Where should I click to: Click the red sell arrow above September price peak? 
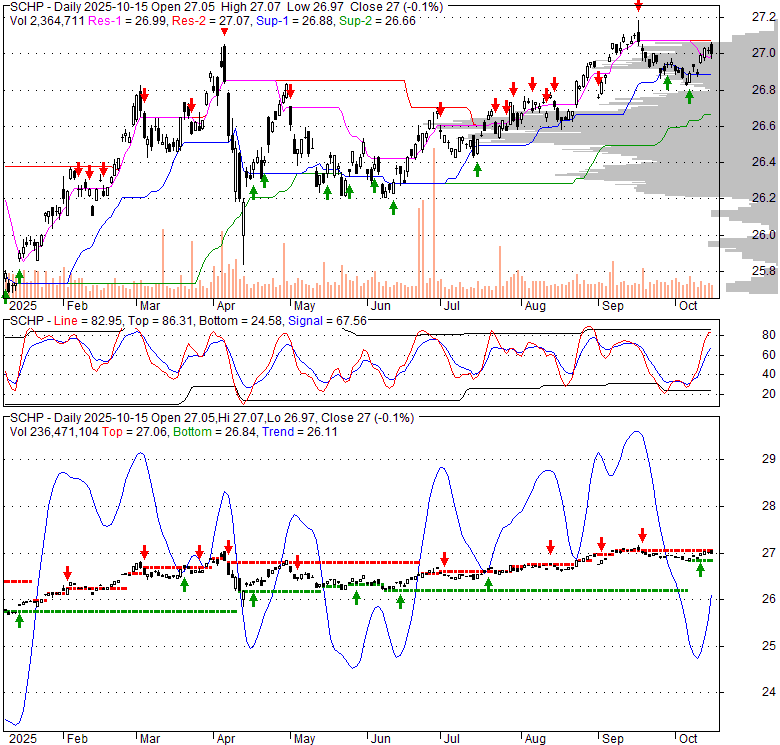click(x=638, y=6)
